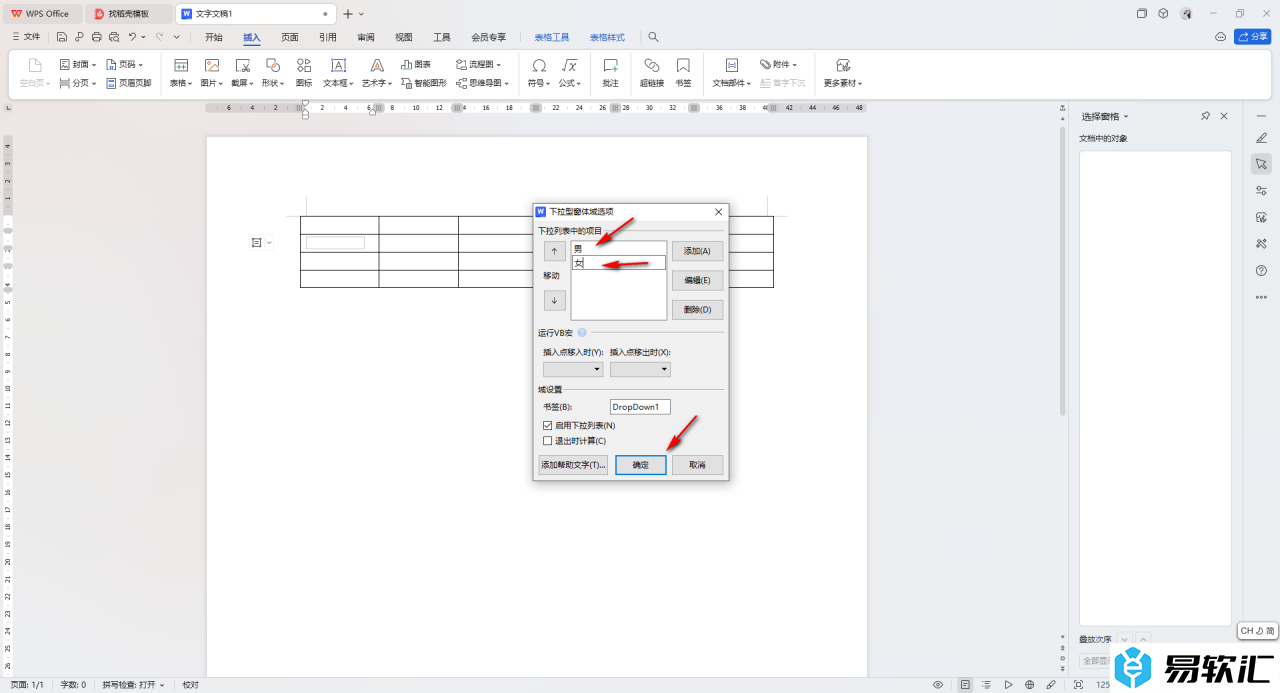
Task: Click the 页眉页脚 header and footer icon
Action: coord(128,83)
